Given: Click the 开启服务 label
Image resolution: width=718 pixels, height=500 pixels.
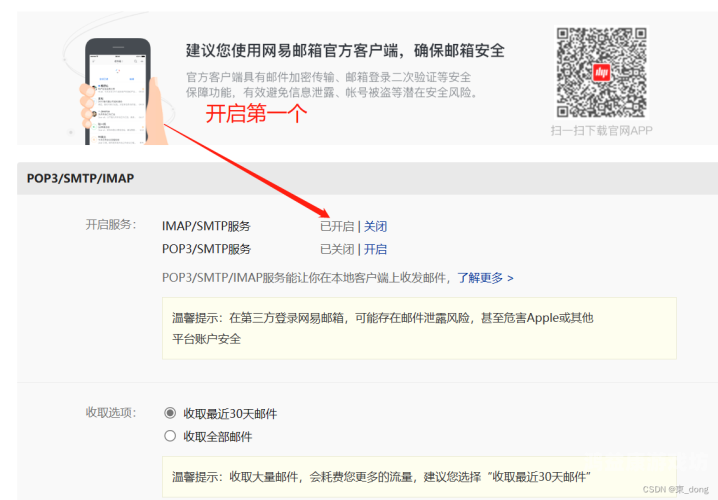Looking at the screenshot, I should coord(111,224).
